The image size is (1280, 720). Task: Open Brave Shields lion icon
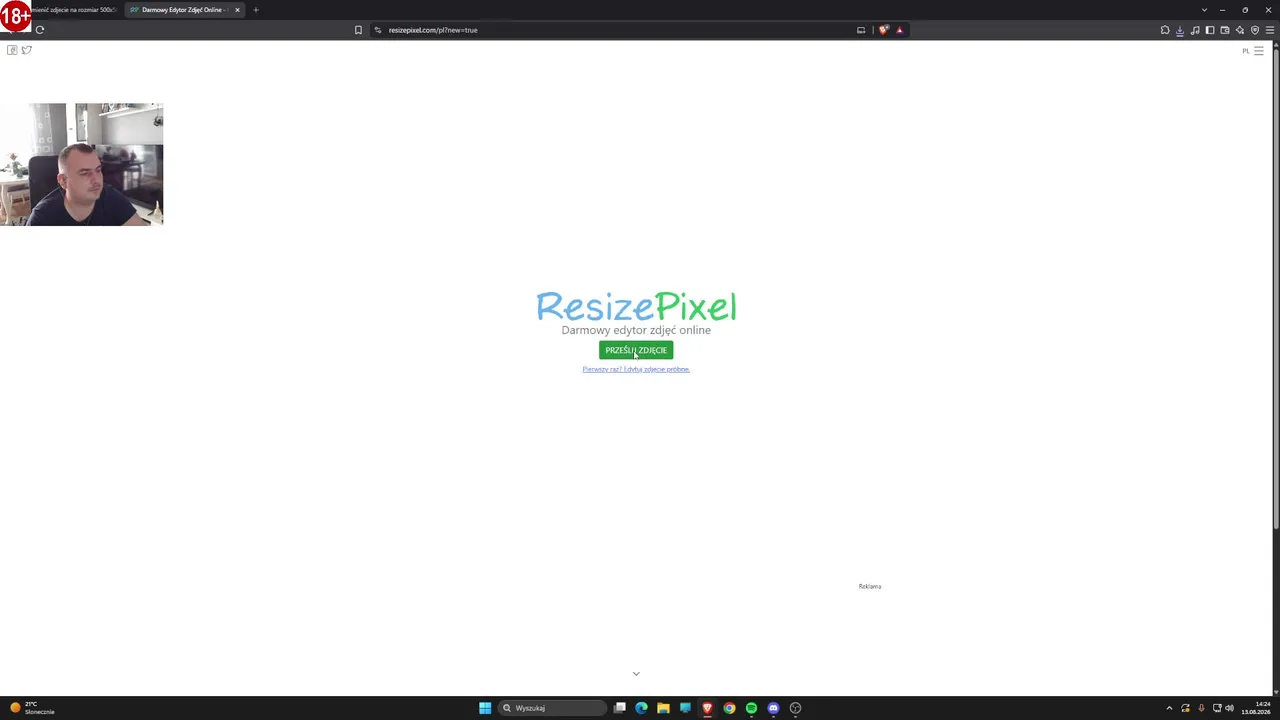point(883,30)
